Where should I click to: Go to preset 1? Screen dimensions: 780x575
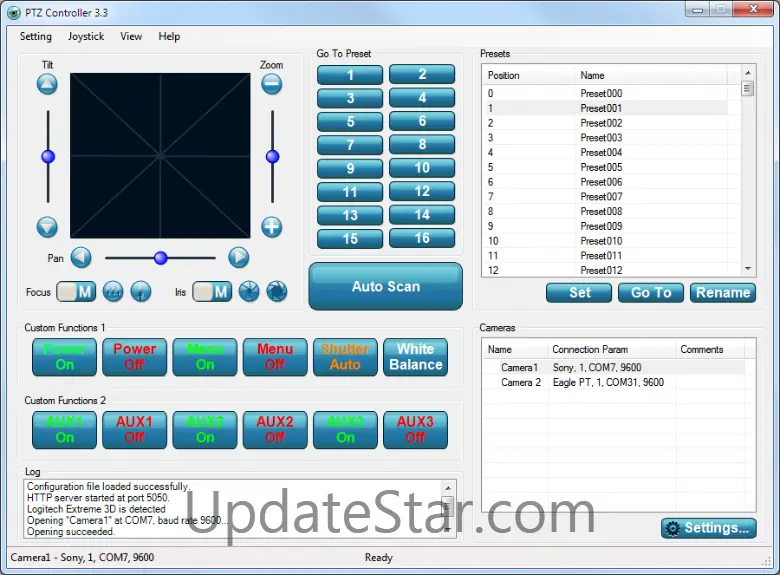click(x=350, y=75)
